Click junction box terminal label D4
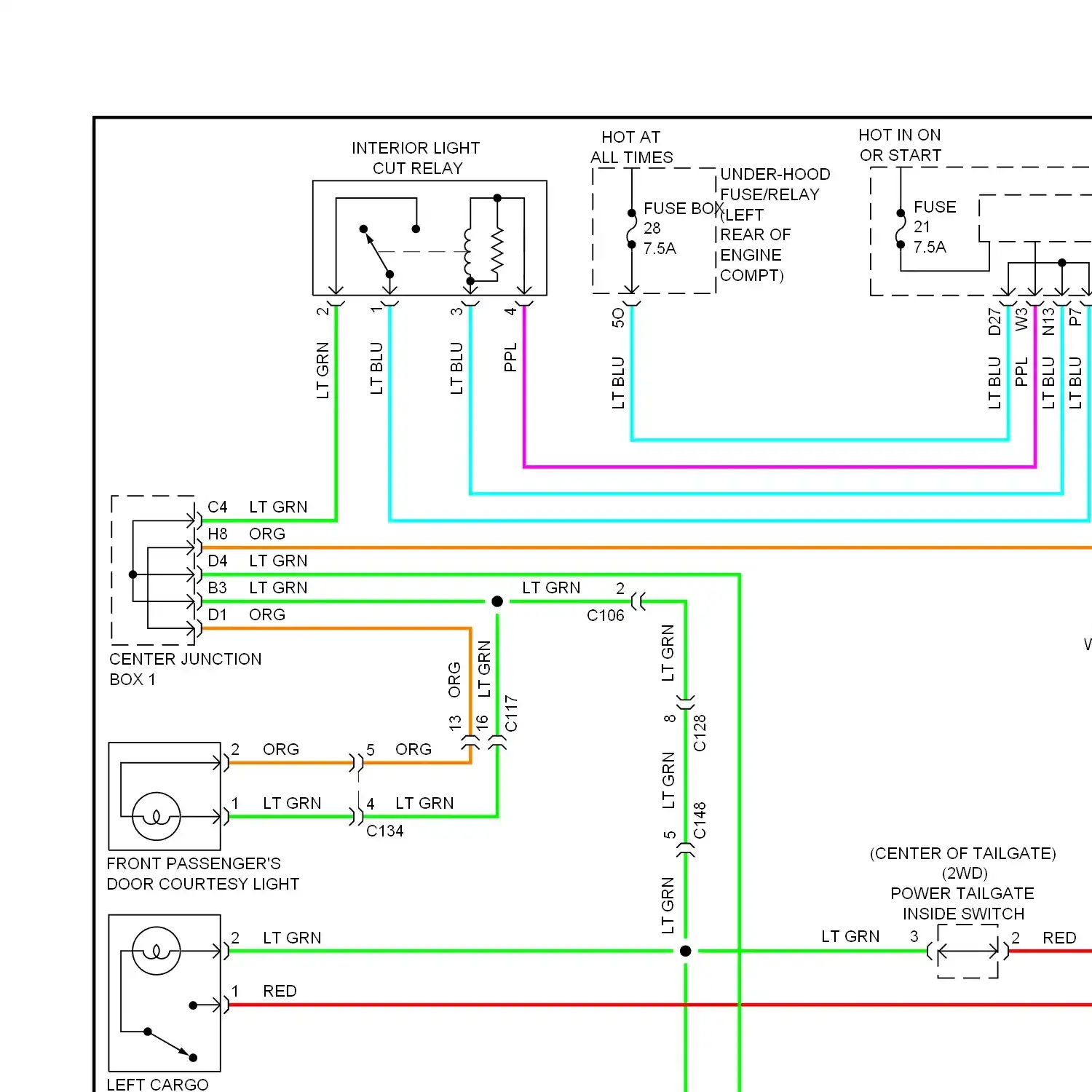Screen dimensions: 1092x1092 click(217, 561)
